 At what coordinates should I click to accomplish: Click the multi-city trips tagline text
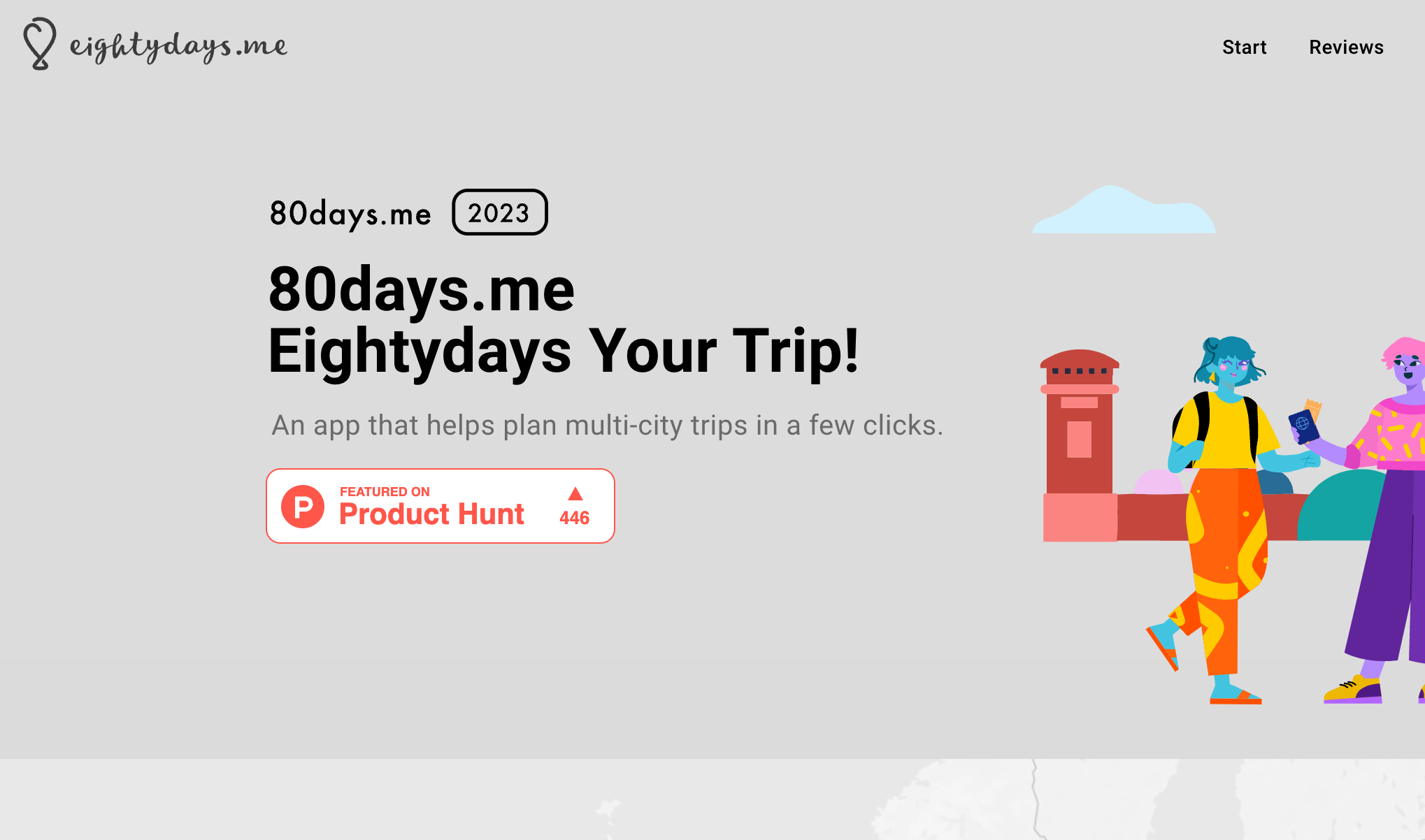pos(608,424)
